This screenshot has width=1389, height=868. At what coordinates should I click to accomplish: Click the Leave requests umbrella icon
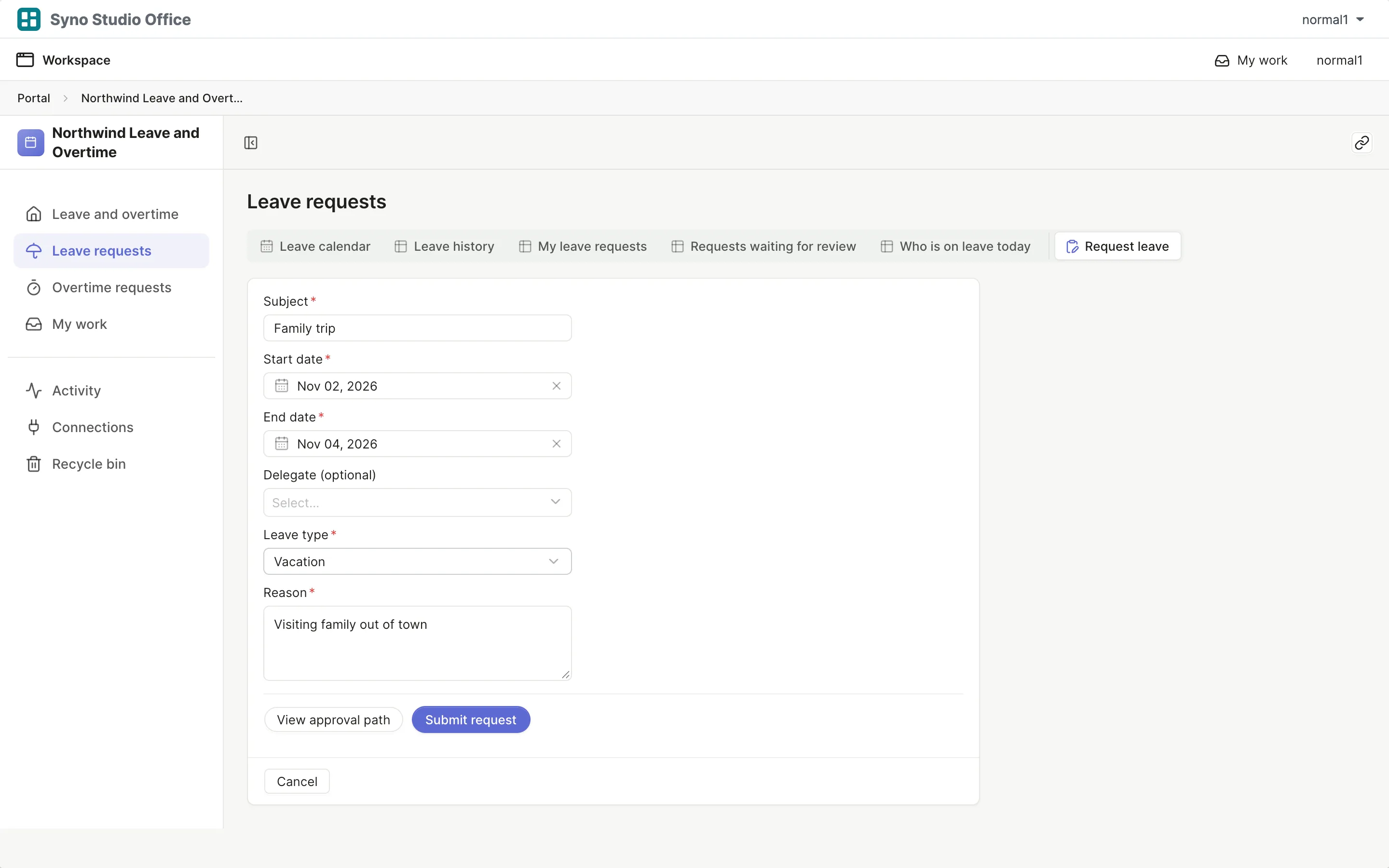pyautogui.click(x=34, y=251)
